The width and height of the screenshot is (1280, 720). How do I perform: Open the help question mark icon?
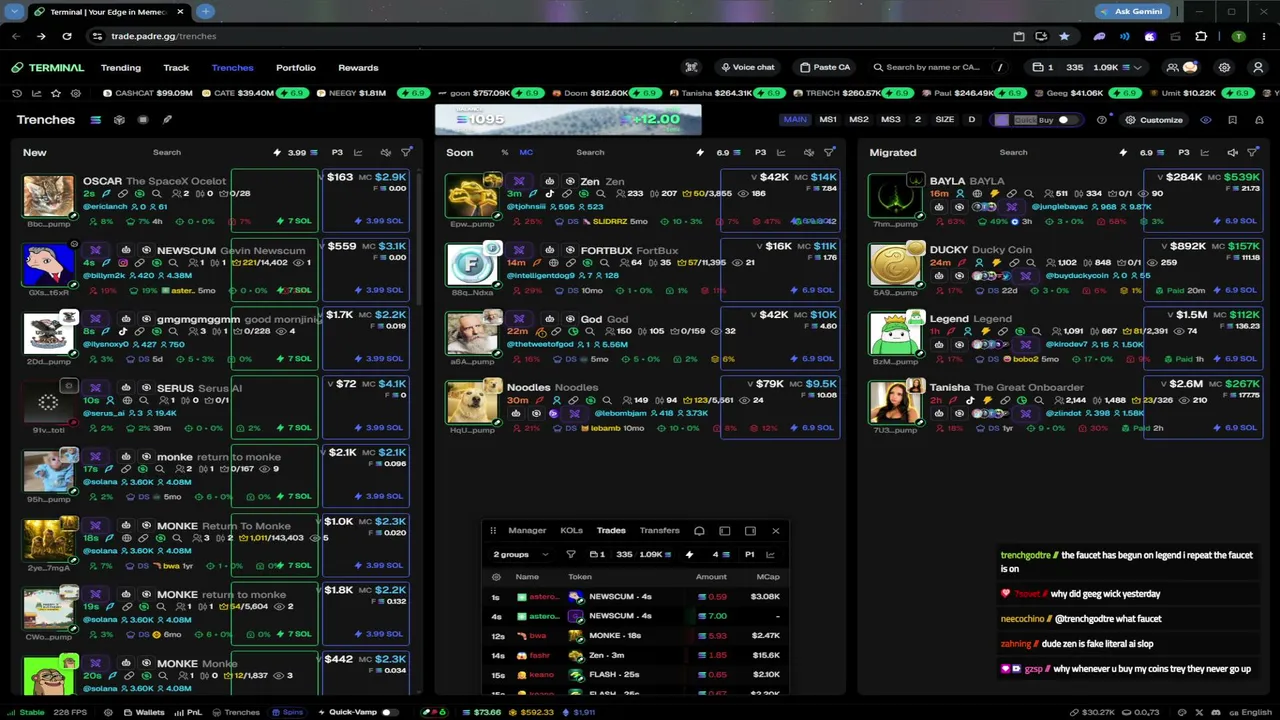pos(1102,120)
